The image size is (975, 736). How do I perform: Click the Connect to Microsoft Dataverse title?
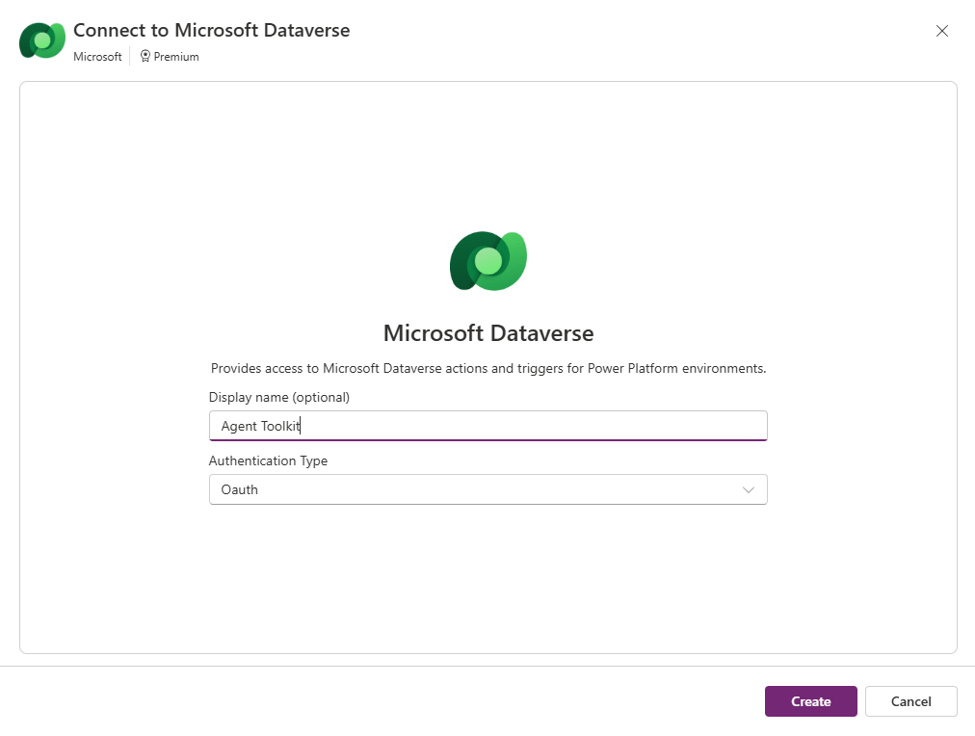coord(211,30)
